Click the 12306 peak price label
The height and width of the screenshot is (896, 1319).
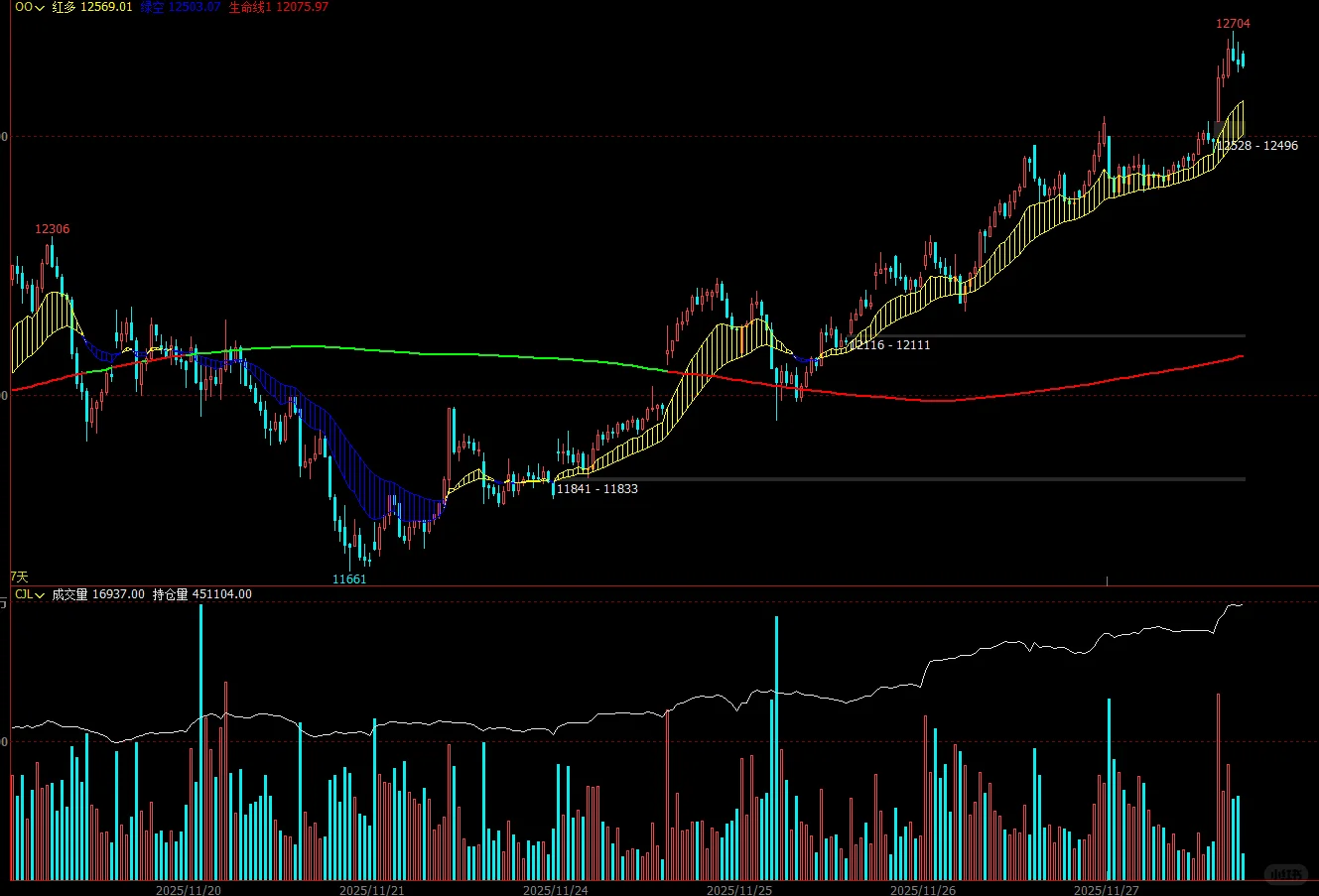click(53, 229)
